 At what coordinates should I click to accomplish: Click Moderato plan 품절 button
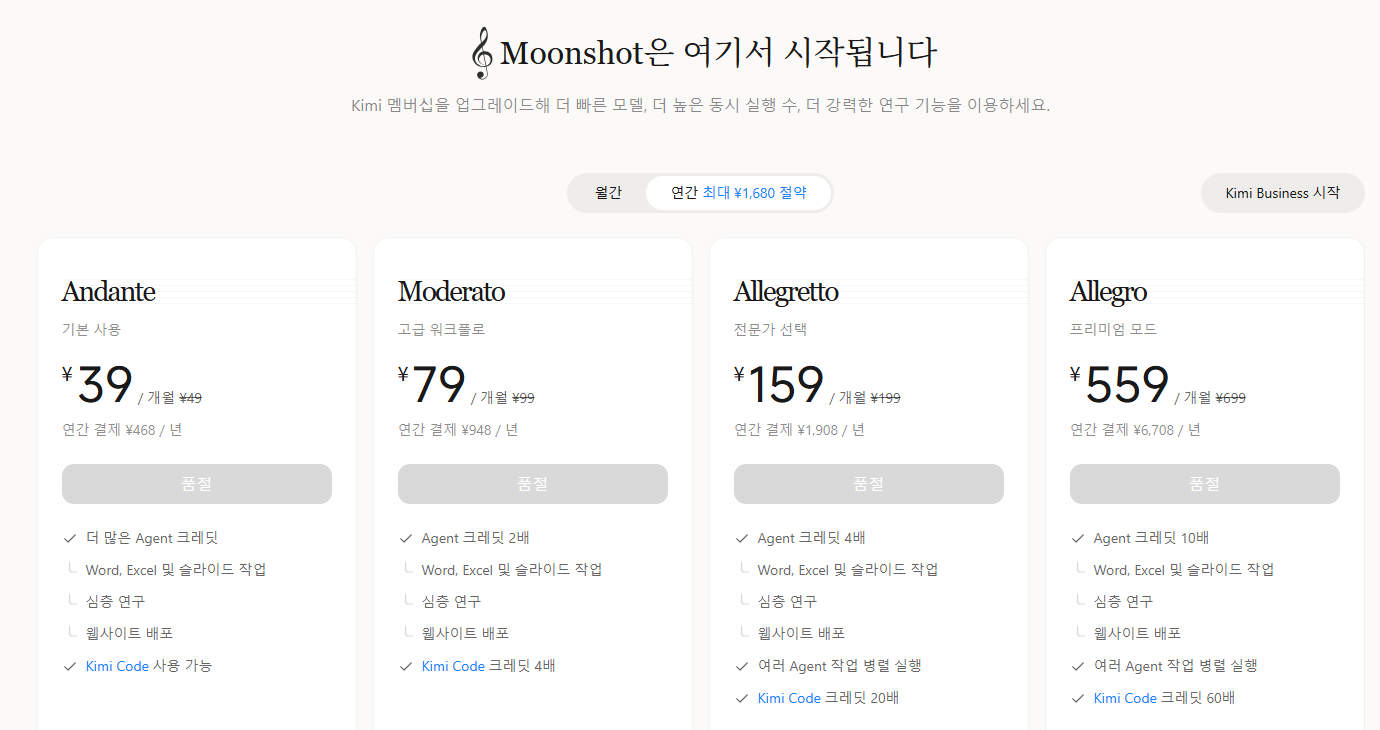(x=533, y=484)
